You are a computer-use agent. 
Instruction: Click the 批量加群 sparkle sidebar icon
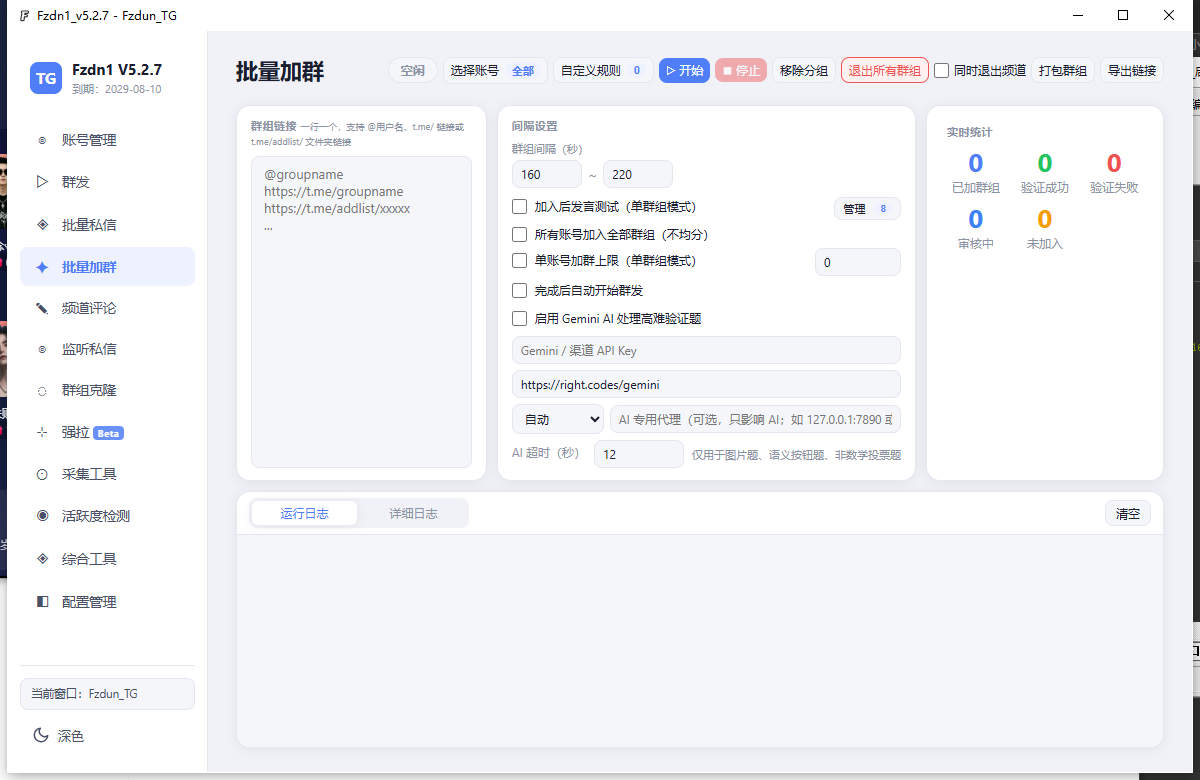42,267
